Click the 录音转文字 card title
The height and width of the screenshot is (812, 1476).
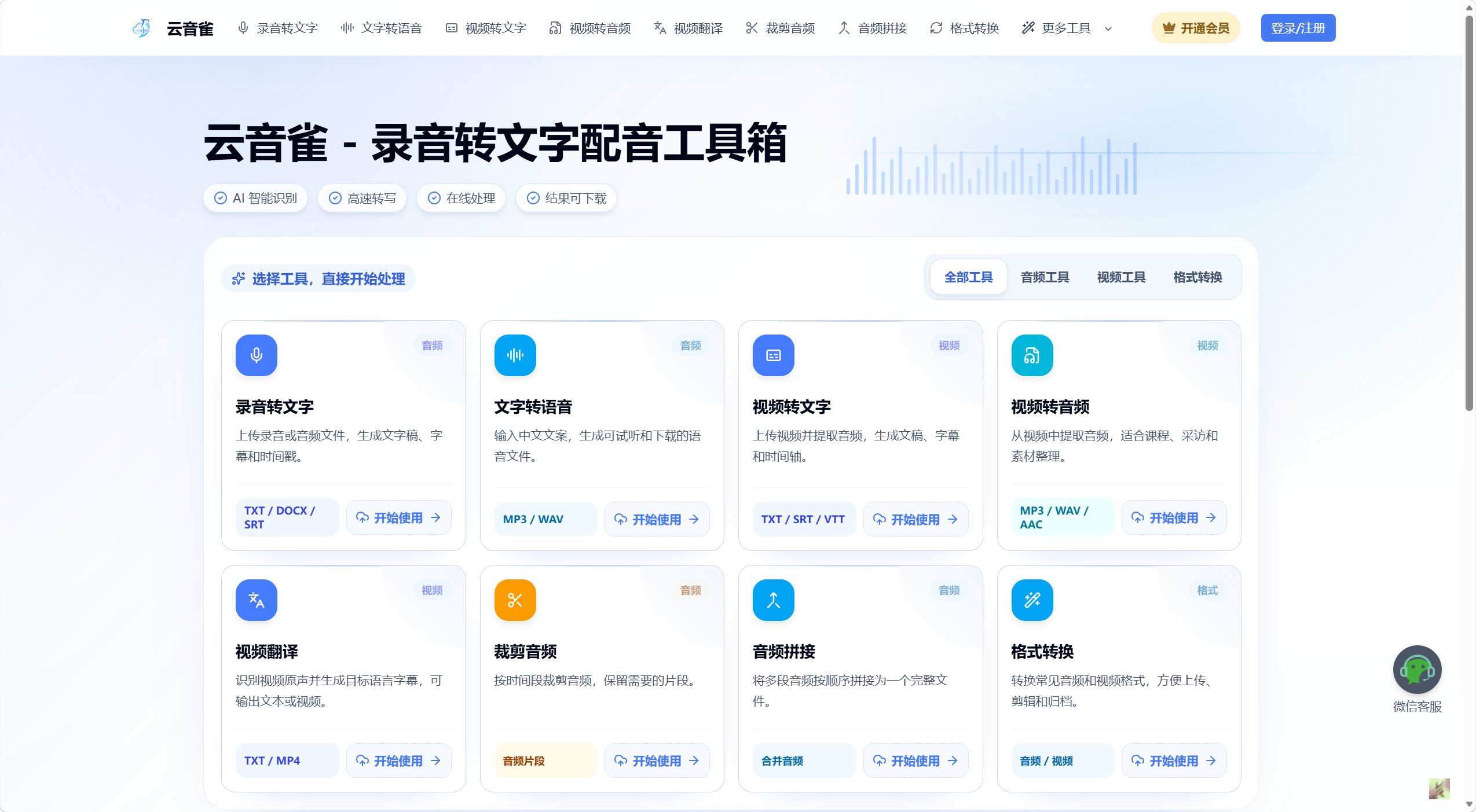pos(274,407)
